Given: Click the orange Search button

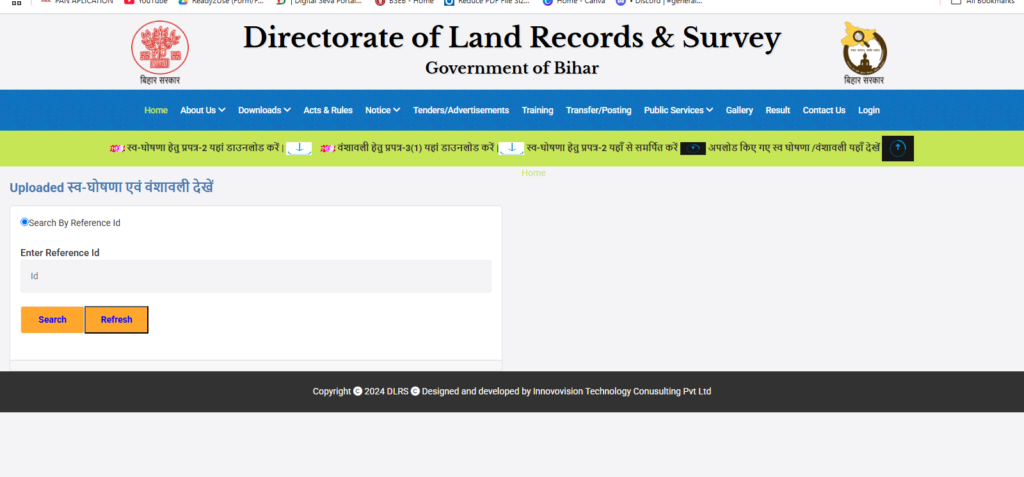Looking at the screenshot, I should click(x=52, y=320).
